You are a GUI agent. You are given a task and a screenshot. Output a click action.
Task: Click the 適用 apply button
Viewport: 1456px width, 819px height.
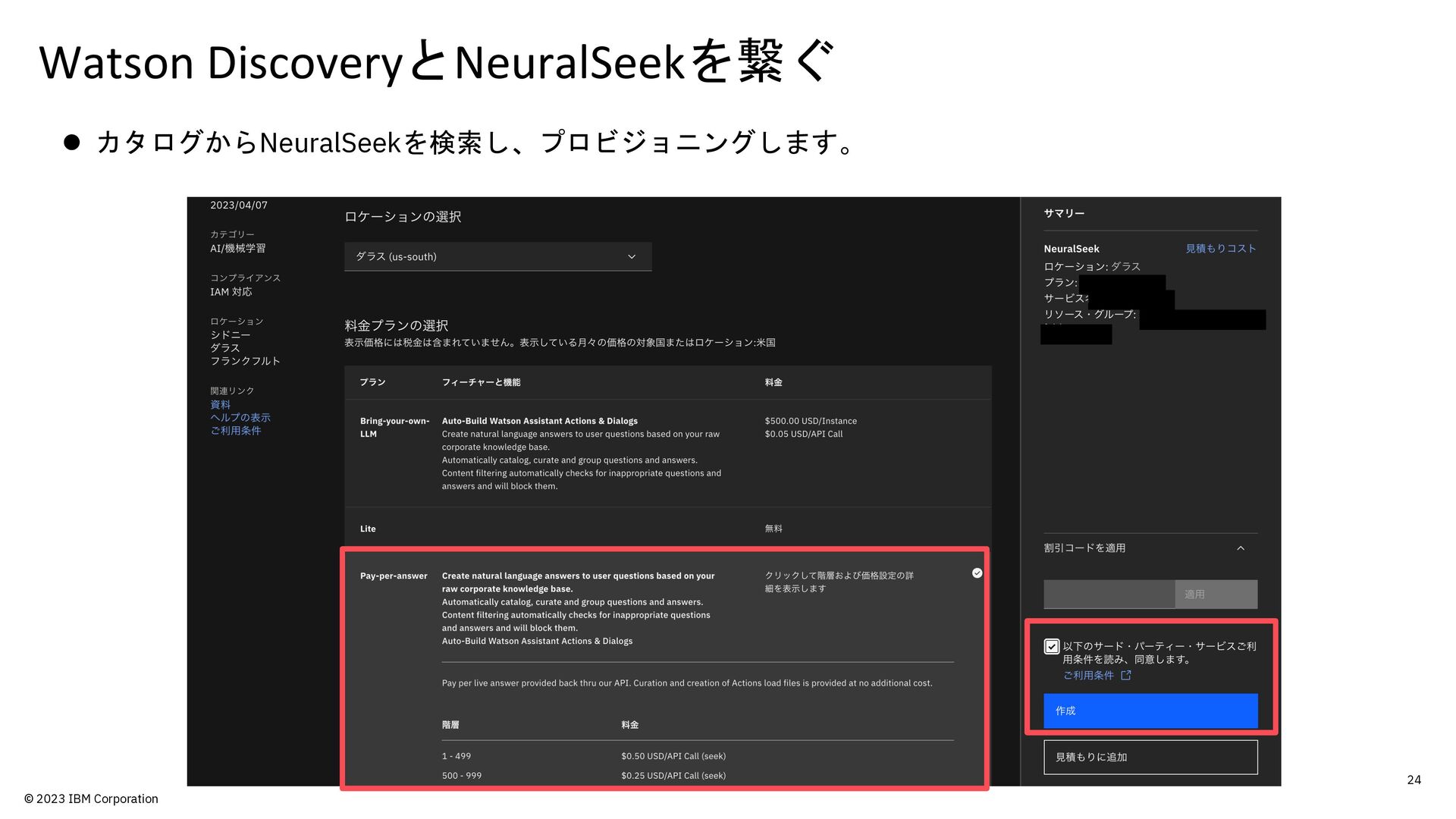tap(1216, 594)
